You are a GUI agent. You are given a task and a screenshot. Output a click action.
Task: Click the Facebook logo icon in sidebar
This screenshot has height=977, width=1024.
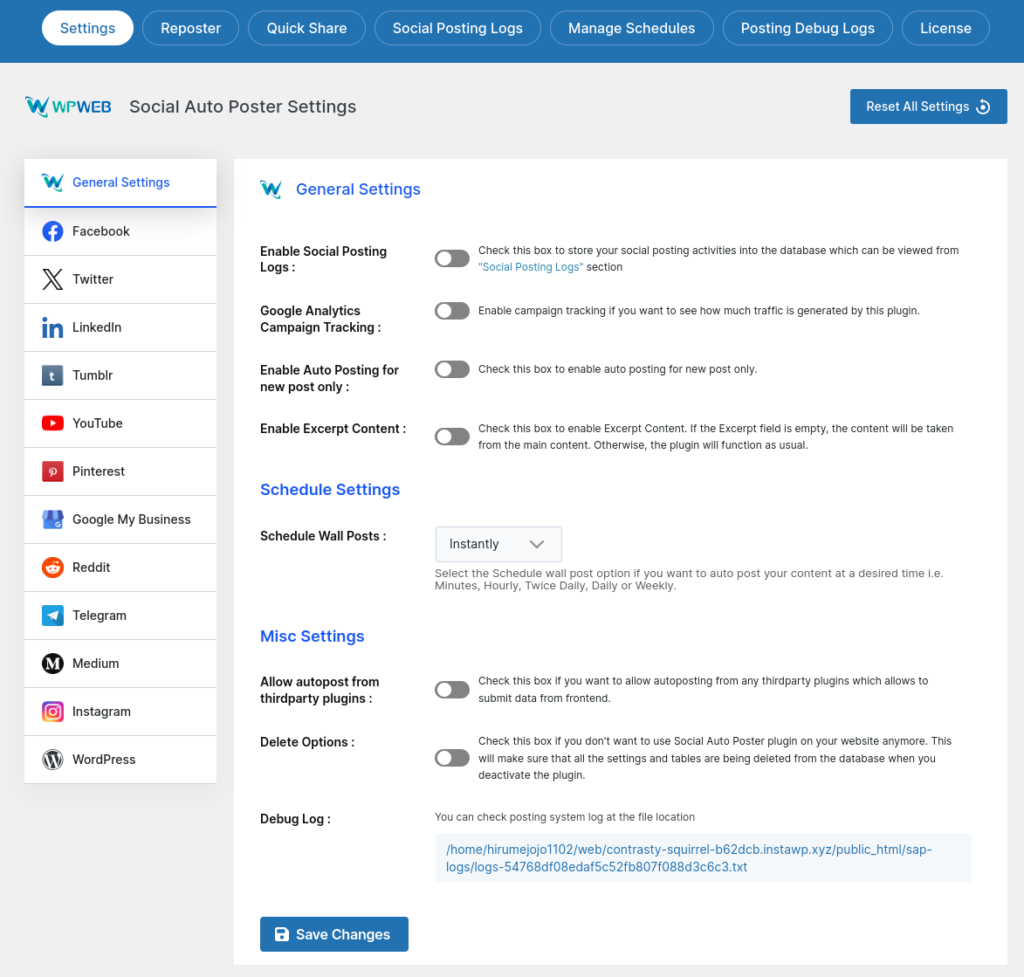tap(53, 231)
